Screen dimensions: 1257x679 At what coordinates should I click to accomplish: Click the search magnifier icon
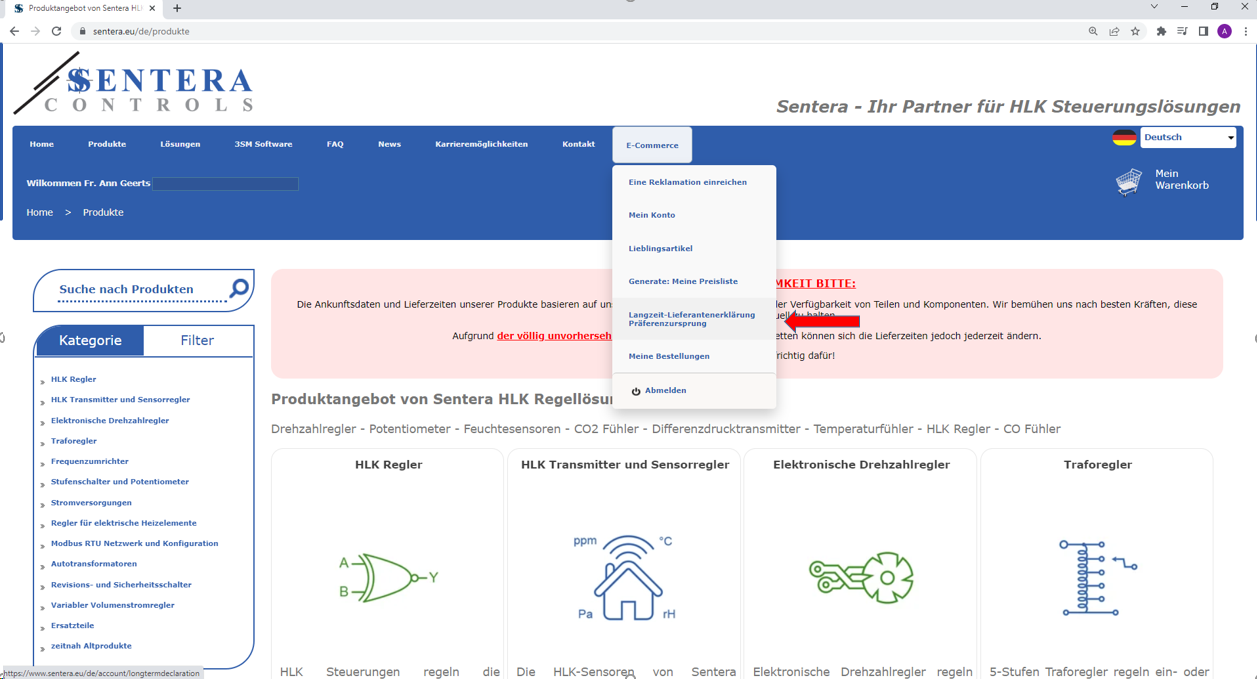tap(239, 289)
